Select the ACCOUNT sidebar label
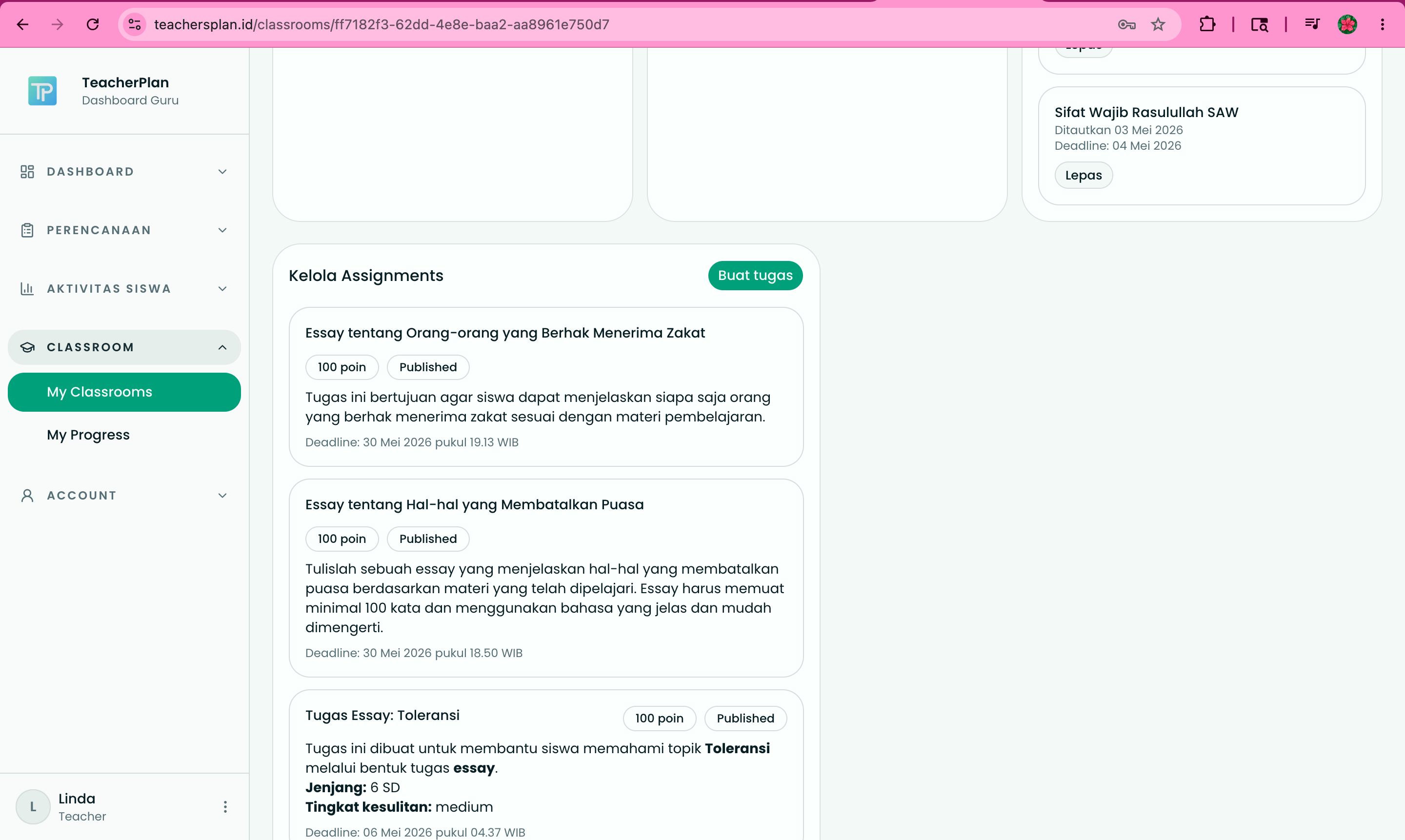The width and height of the screenshot is (1405, 840). (81, 496)
